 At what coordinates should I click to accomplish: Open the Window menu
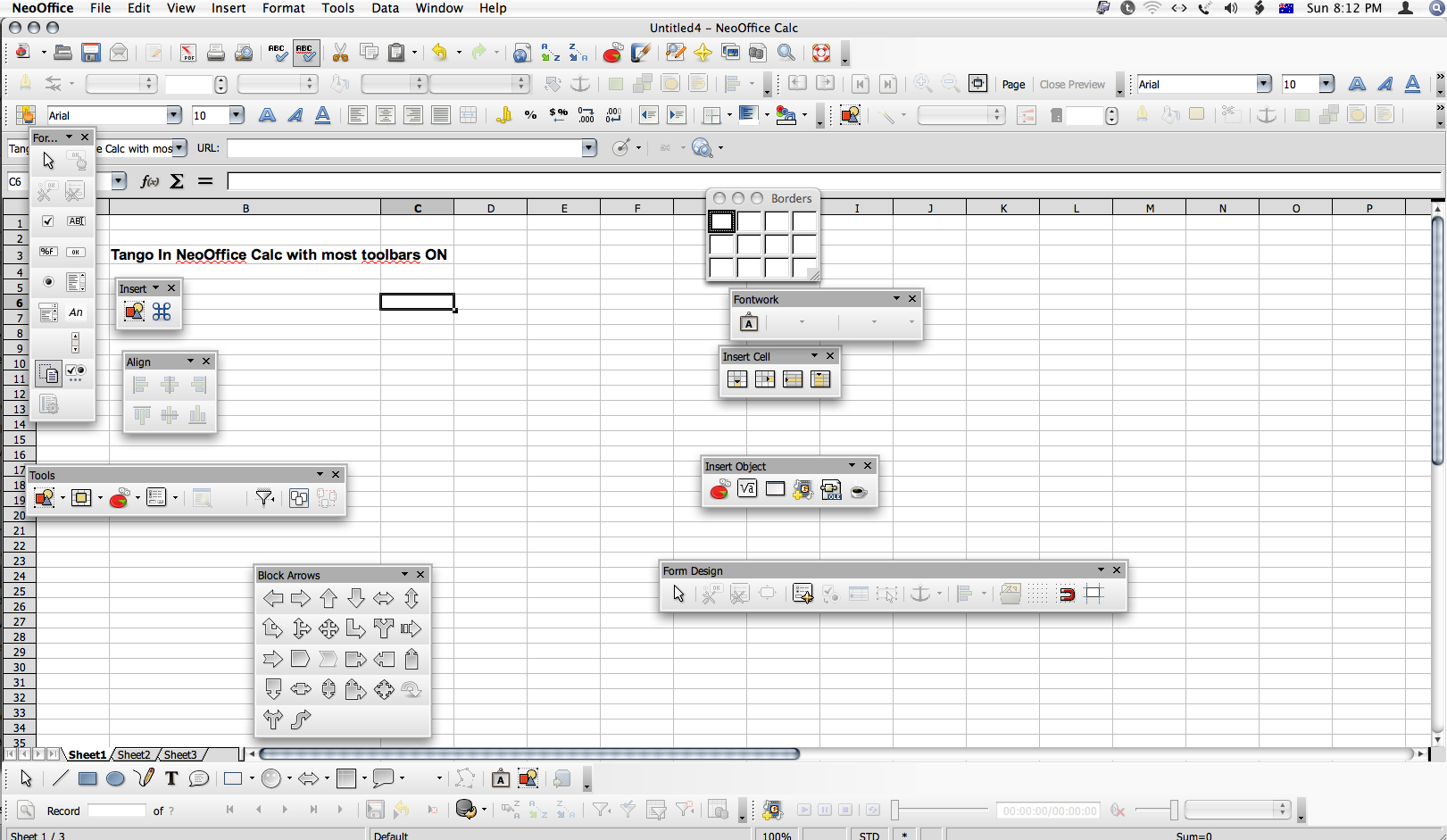439,8
